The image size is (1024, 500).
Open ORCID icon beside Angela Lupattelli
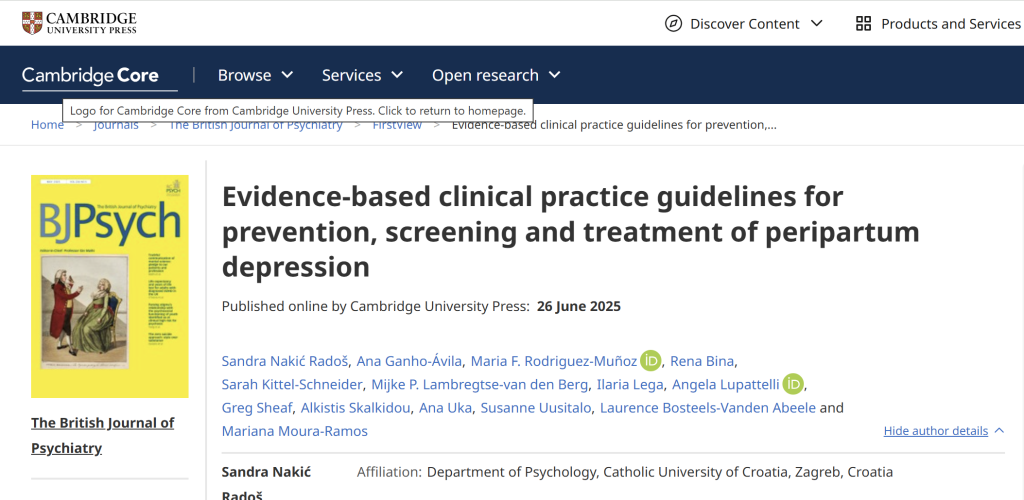coord(793,384)
